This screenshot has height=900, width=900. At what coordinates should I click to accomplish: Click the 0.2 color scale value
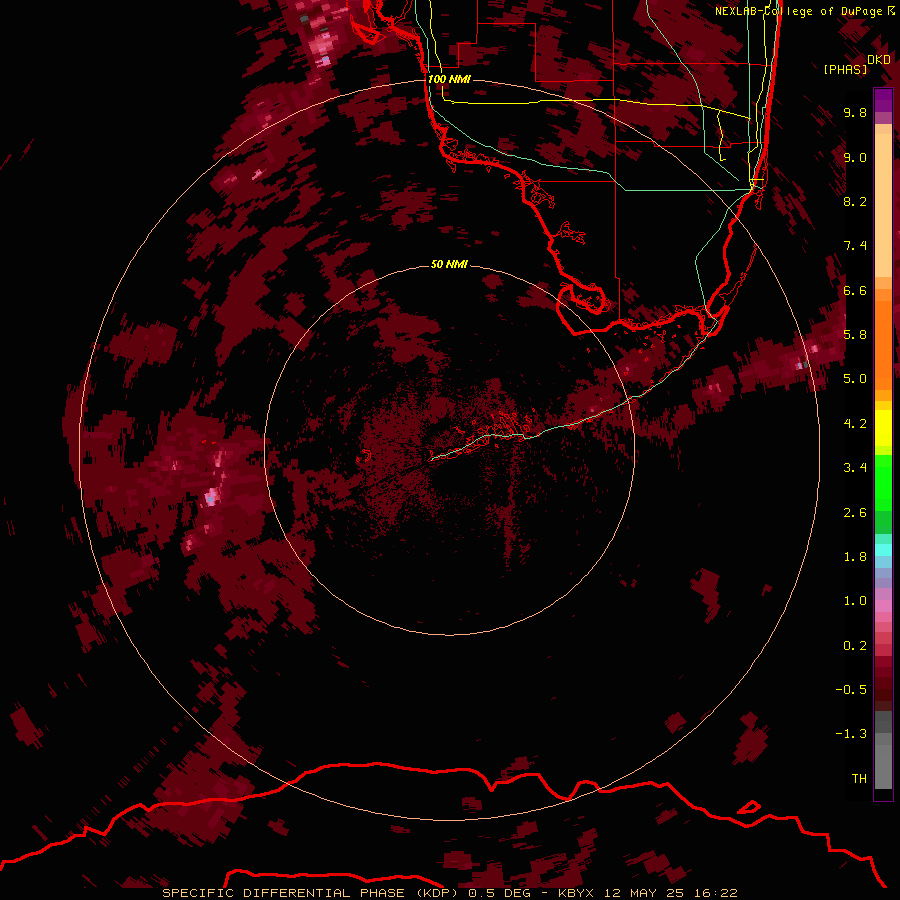tap(855, 646)
